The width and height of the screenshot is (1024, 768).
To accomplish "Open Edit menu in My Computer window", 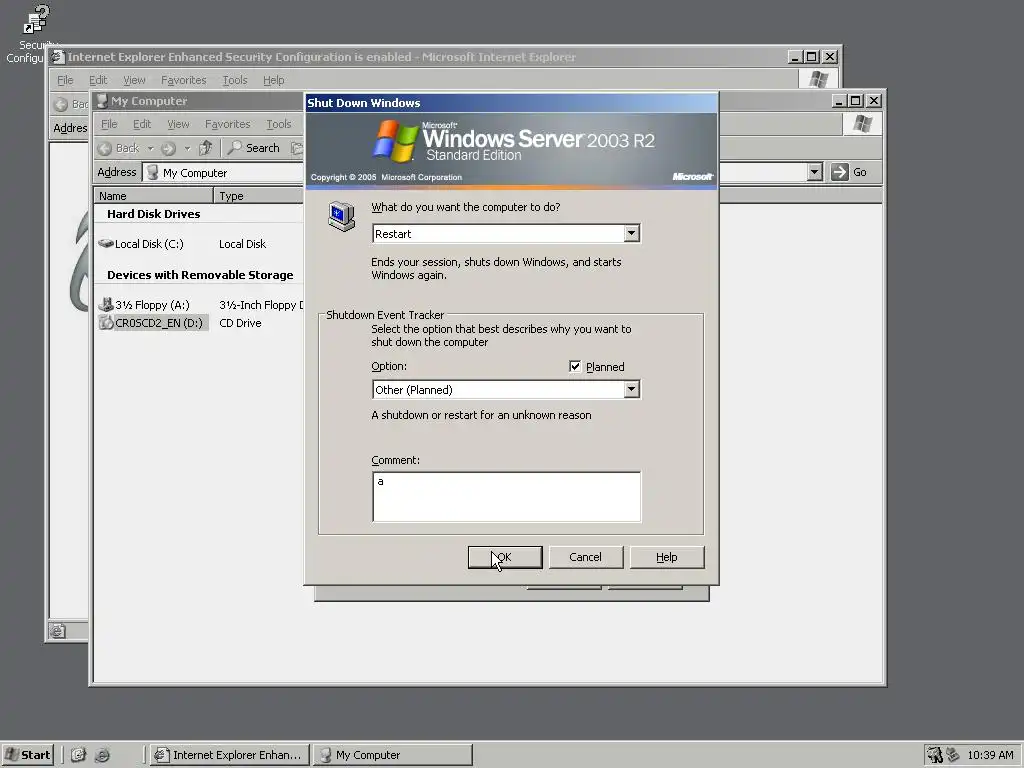I will [142, 124].
